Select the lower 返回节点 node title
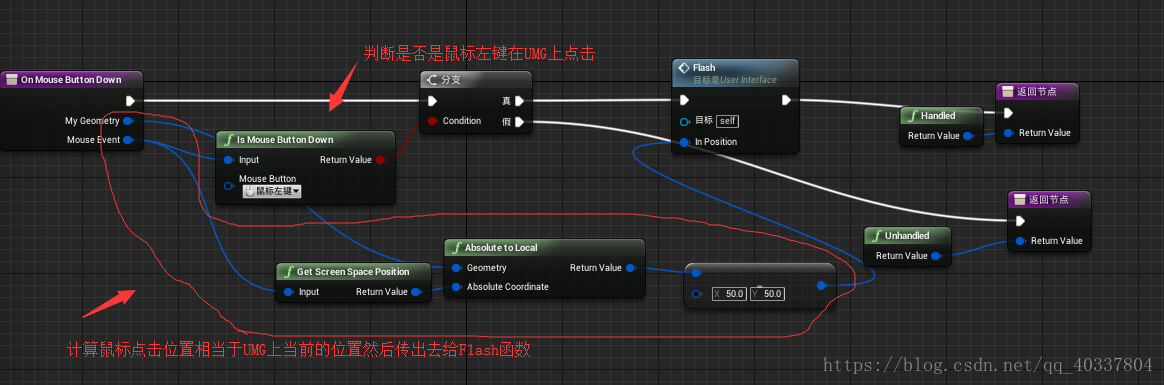 click(1047, 200)
